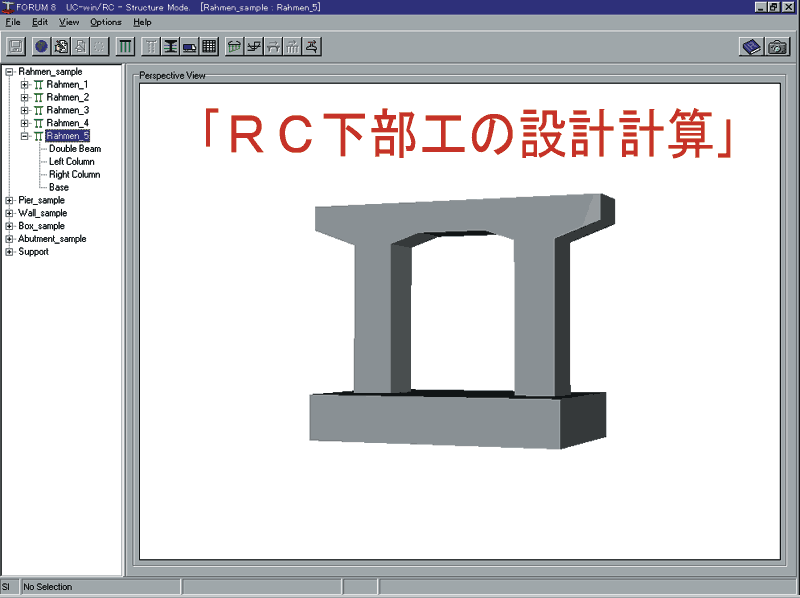Select Rahmen_1 in the tree
Image resolution: width=800 pixels, height=598 pixels.
coord(67,84)
